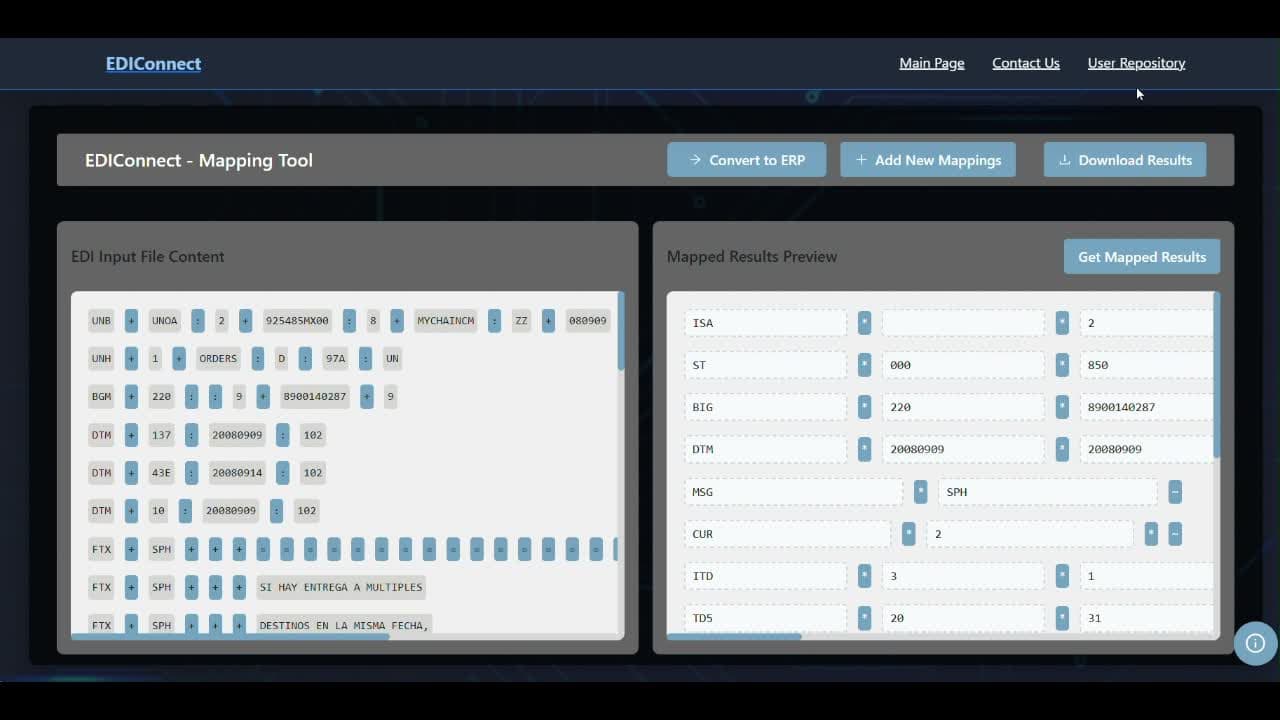This screenshot has height=720, width=1280.
Task: Click the colon separator right after MYCHAINCM
Action: click(494, 321)
